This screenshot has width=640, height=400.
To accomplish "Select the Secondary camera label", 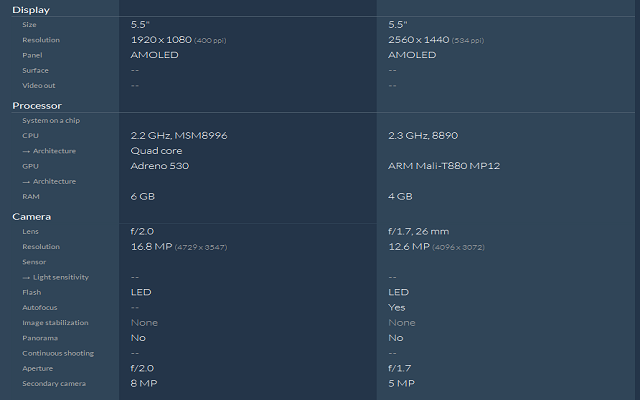I will point(54,383).
